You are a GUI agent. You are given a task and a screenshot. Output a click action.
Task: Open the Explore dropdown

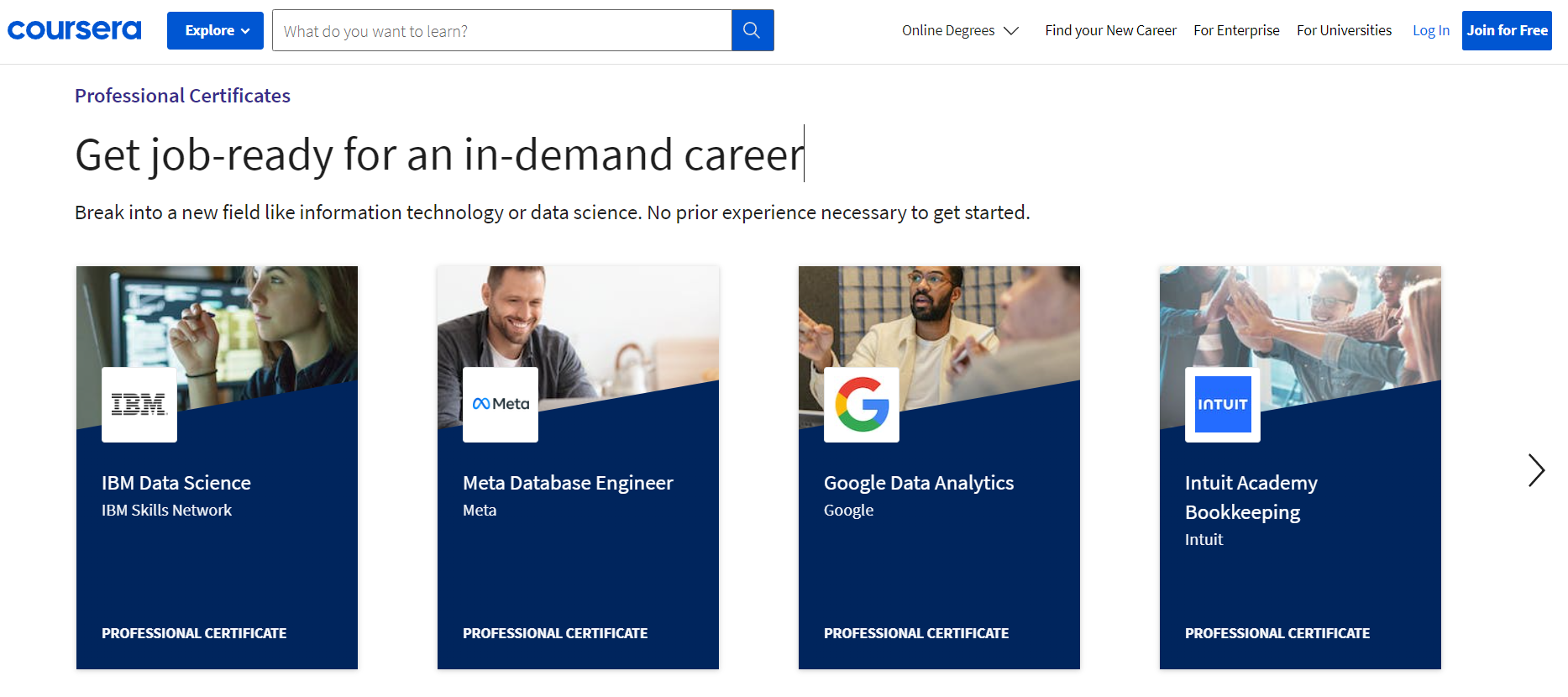tap(215, 30)
